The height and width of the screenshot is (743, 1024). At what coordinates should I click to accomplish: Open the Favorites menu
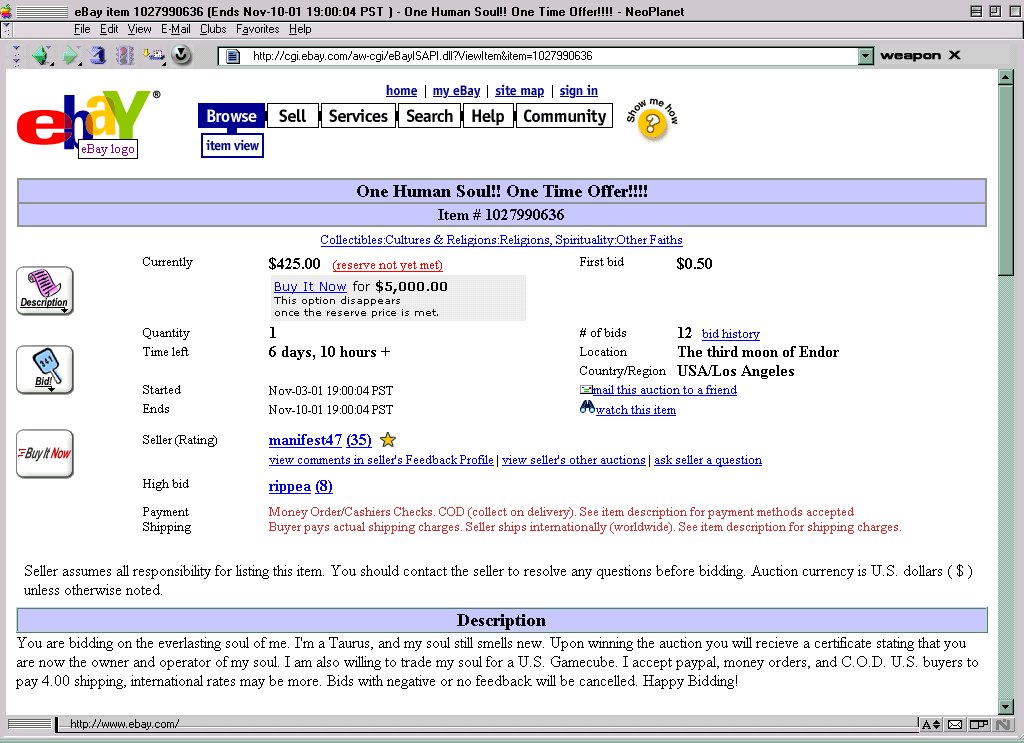257,29
